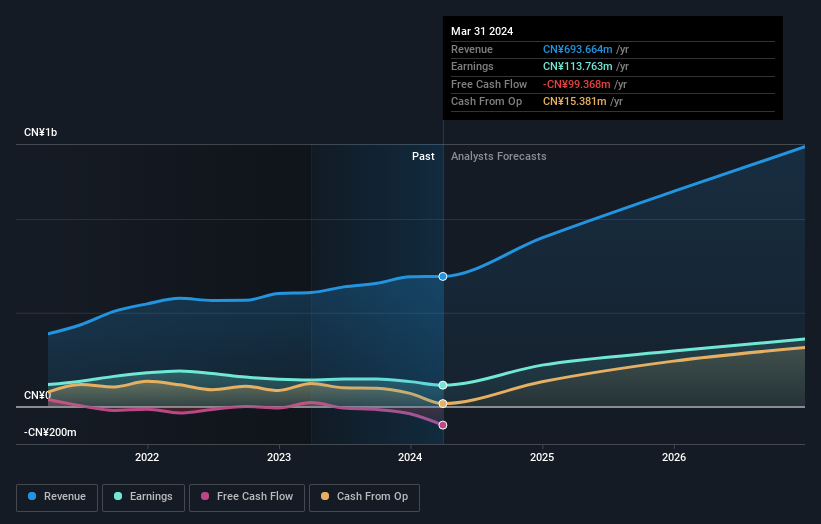Toggle the Cash From Op legend button
The image size is (821, 524).
pos(364,497)
